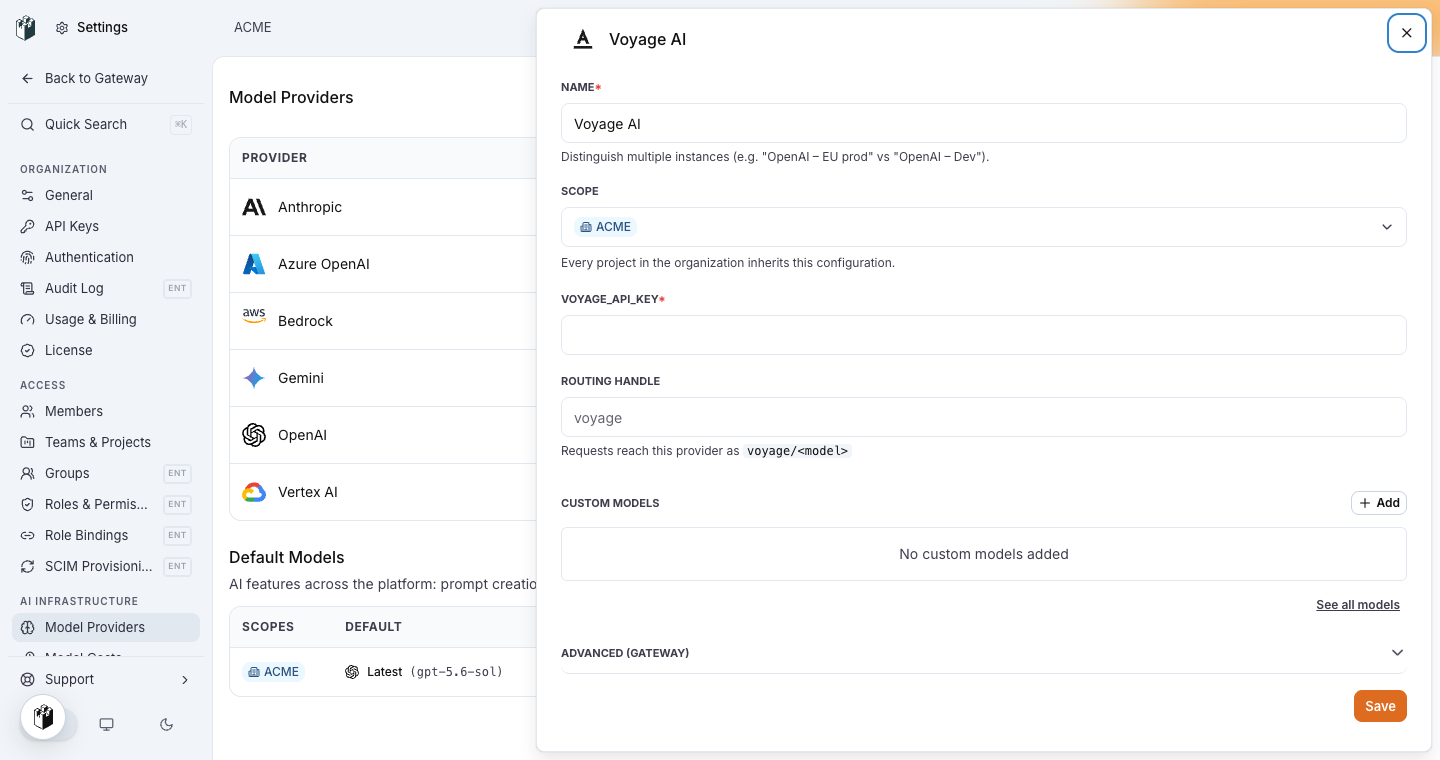Switch to dark mode moon icon
The image size is (1440, 760).
167,724
